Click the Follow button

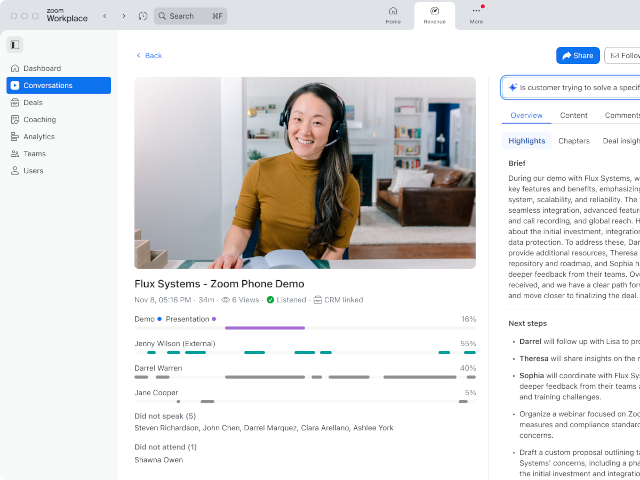tap(623, 56)
